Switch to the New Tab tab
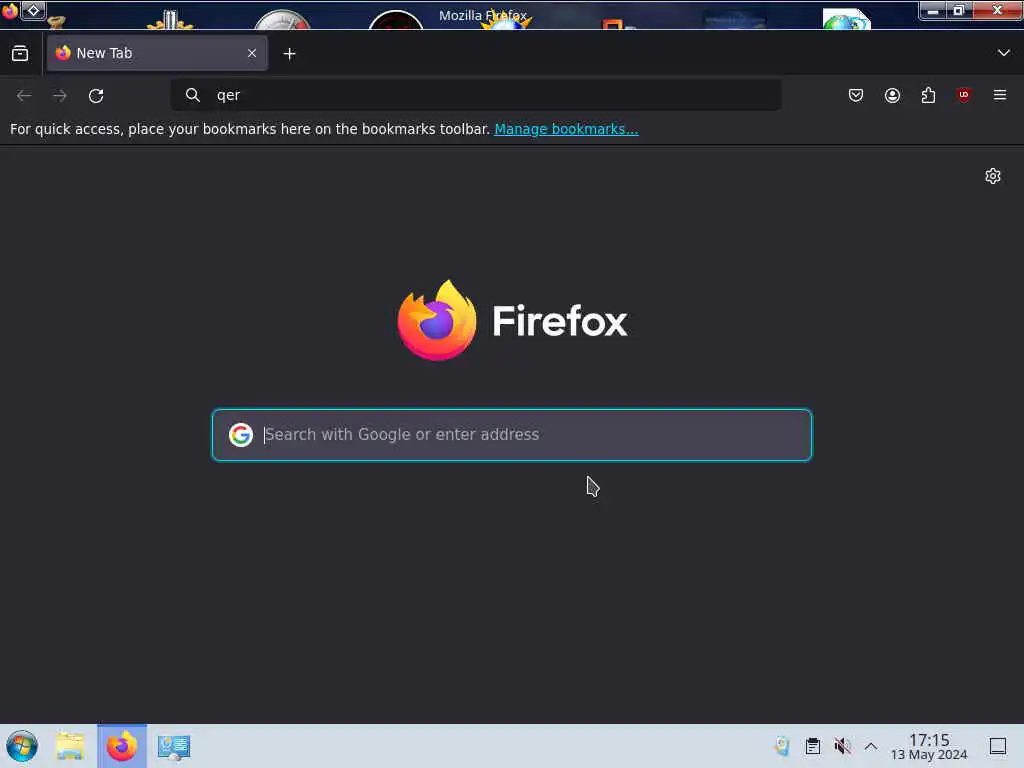 tap(157, 53)
